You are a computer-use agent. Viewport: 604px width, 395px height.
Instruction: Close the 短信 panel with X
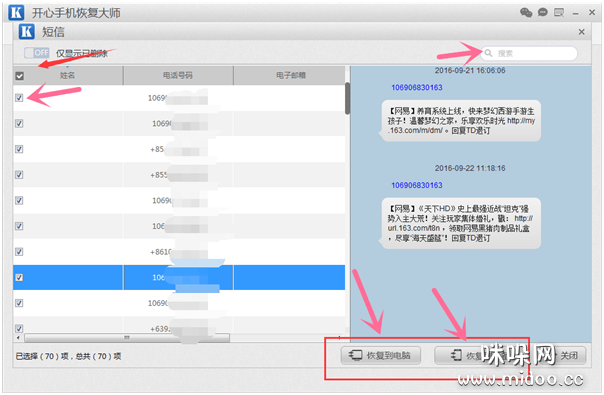point(582,32)
